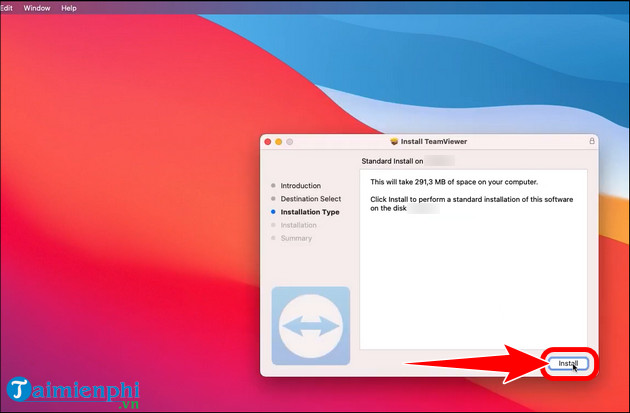
Task: Click the blue bullet beside Installation Type
Action: [x=273, y=212]
